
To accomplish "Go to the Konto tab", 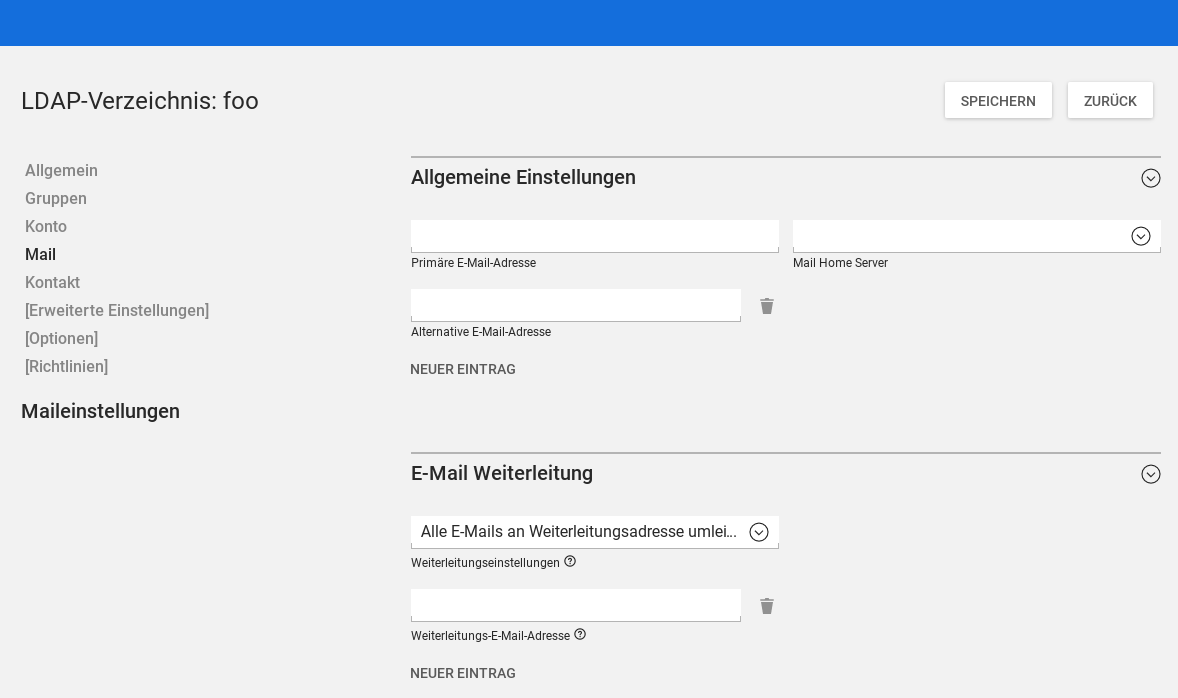I will pyautogui.click(x=46, y=227).
